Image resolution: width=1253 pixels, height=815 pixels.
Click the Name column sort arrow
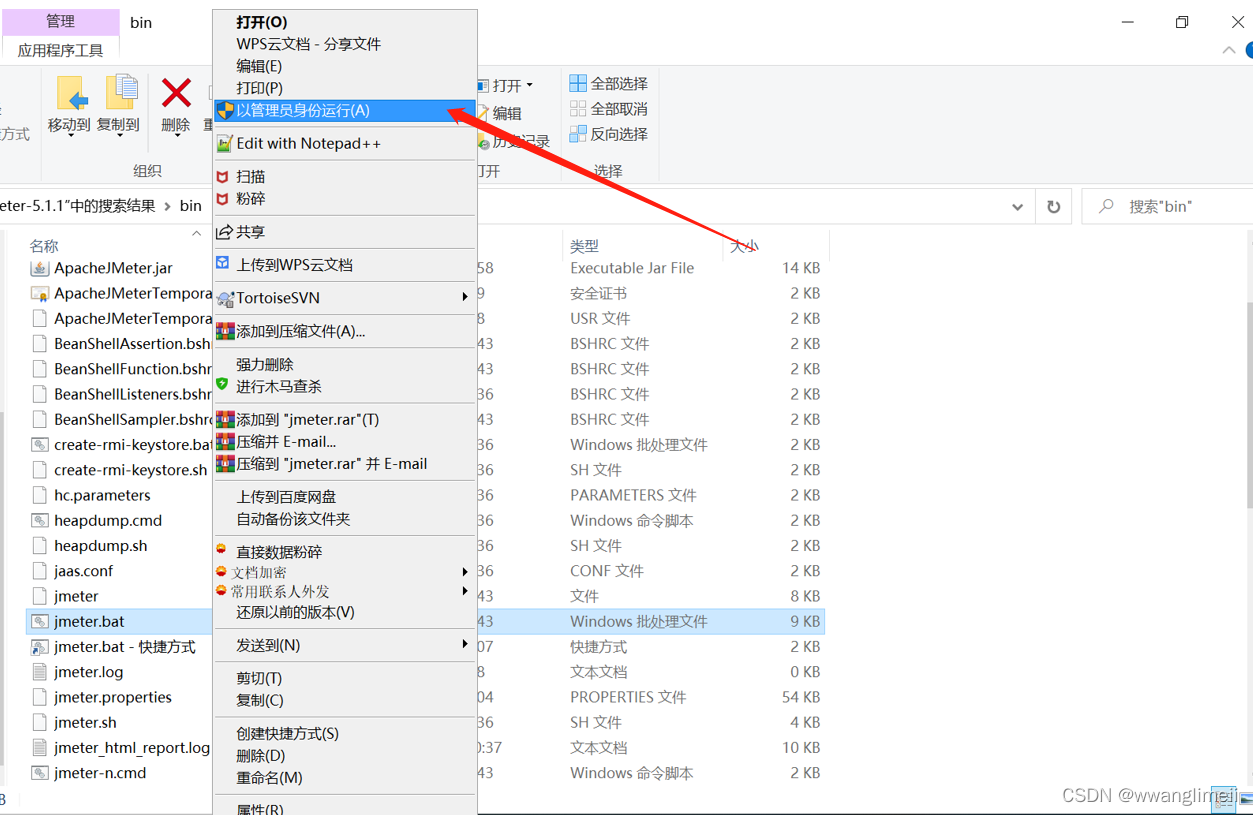coord(196,233)
